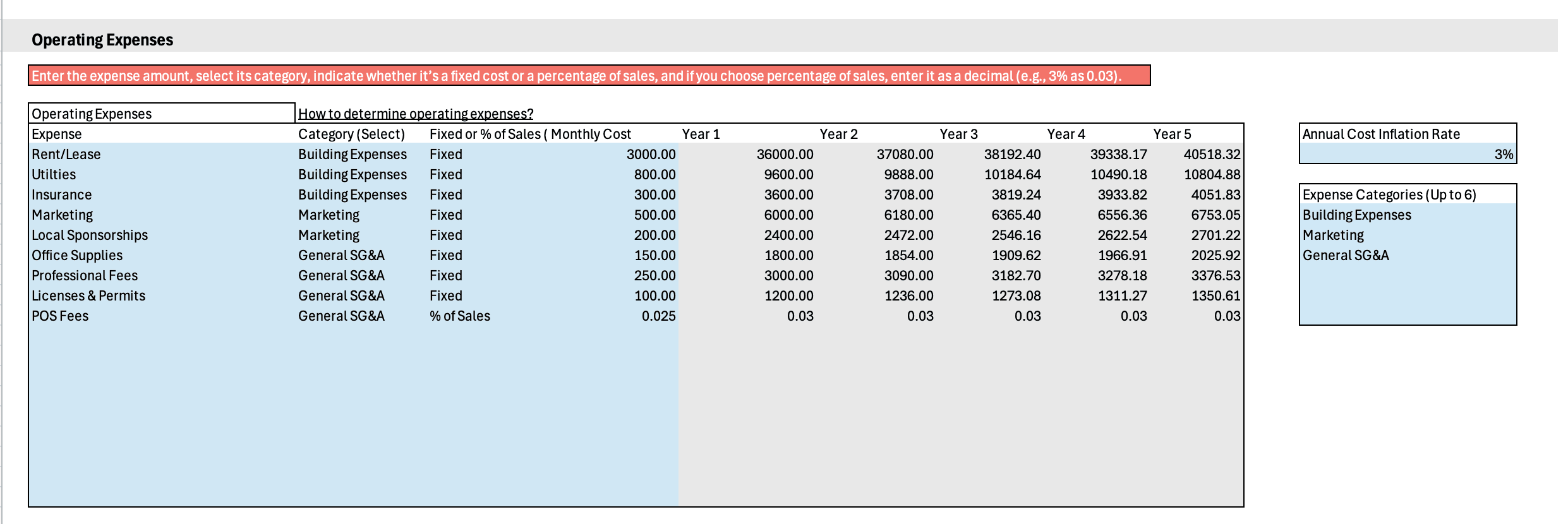Select the Year 1 header cell
This screenshot has height=524, width=1568.
click(x=701, y=134)
